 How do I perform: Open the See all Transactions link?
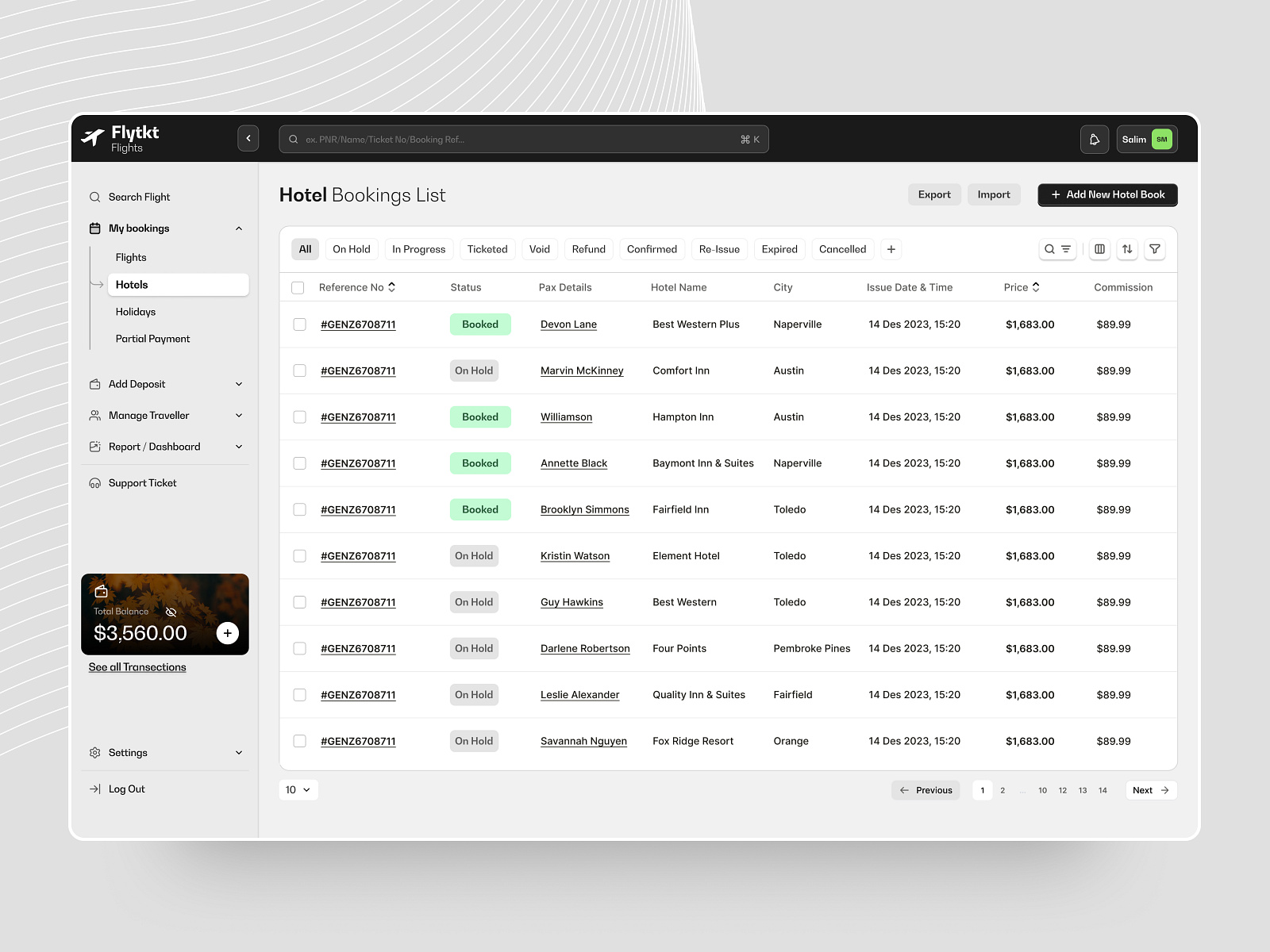[137, 666]
